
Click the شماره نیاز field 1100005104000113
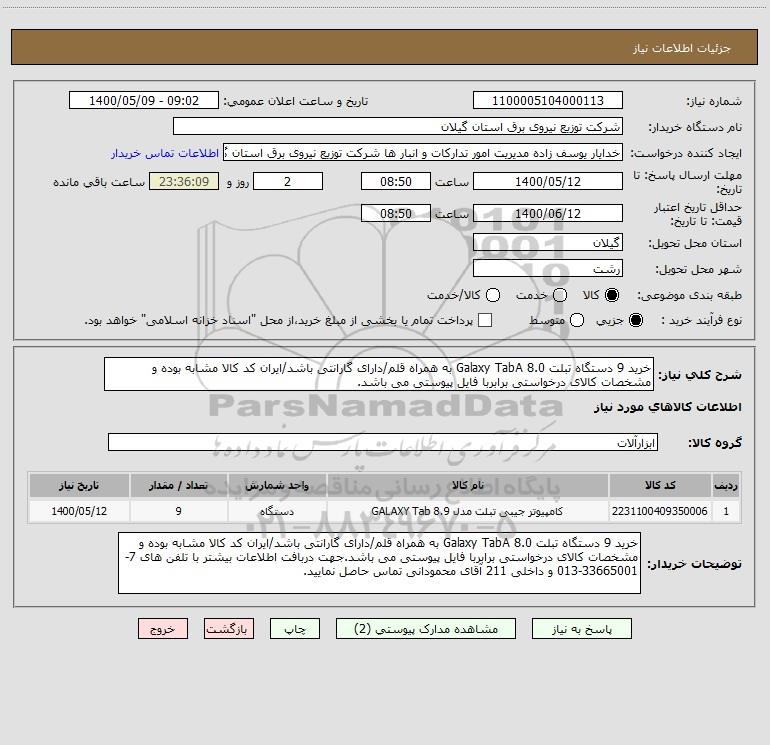pyautogui.click(x=548, y=100)
